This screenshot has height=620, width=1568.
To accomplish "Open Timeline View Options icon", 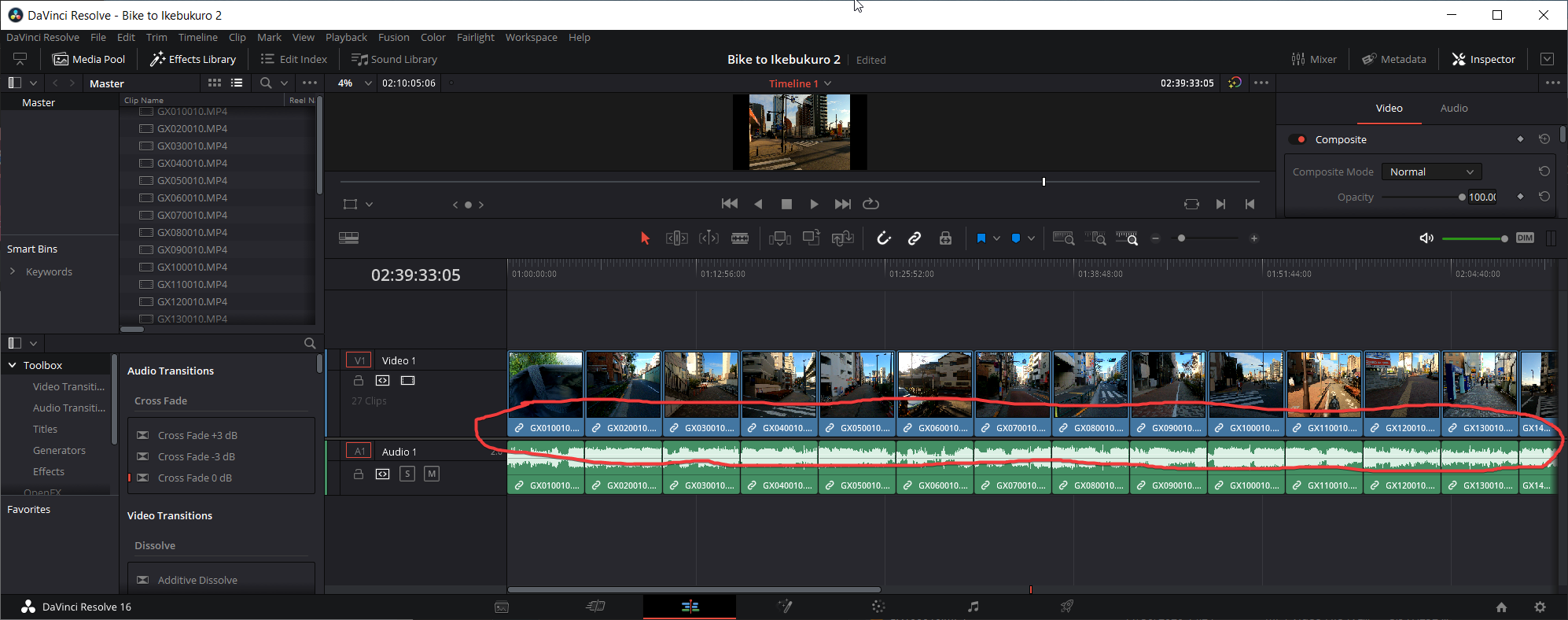I will click(x=349, y=238).
